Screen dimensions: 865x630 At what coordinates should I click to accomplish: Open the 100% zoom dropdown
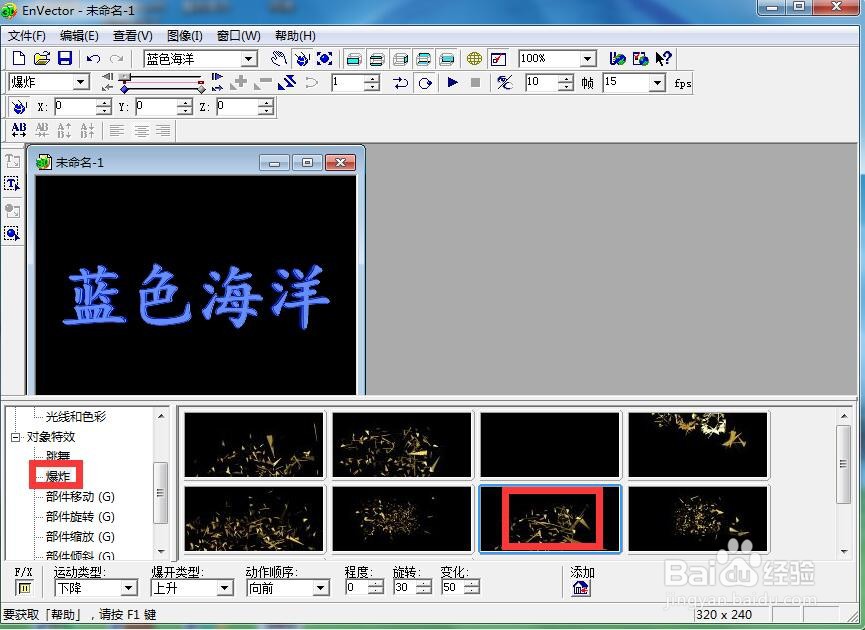[x=588, y=58]
